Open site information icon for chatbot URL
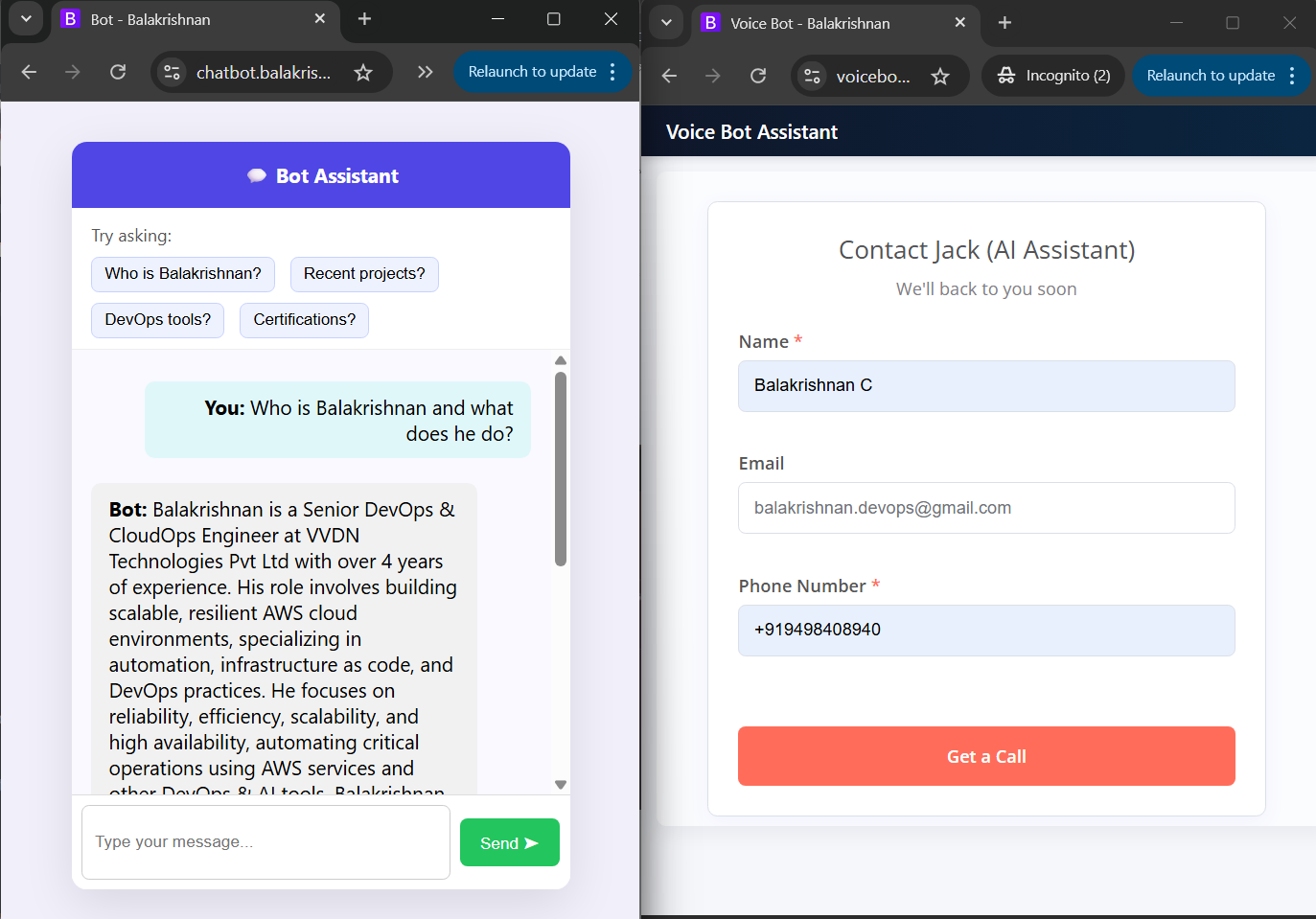1316x919 pixels. click(173, 72)
